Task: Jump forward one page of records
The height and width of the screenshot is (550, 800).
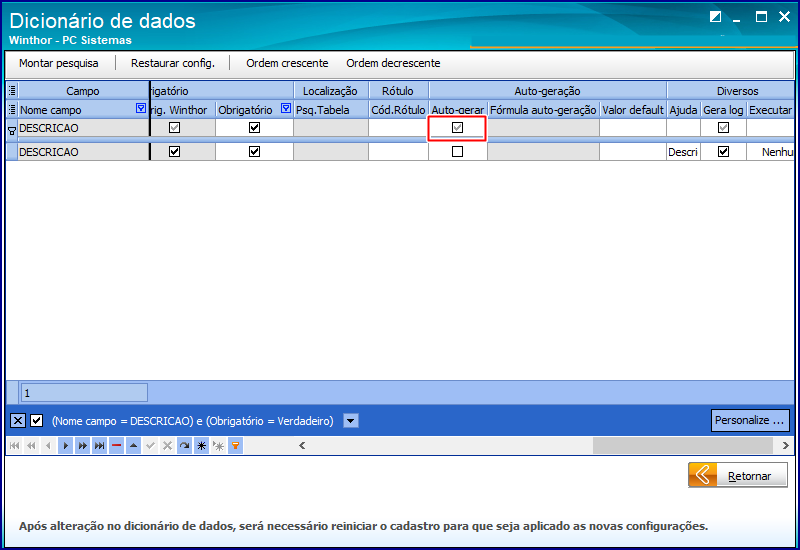Action: coord(82,446)
